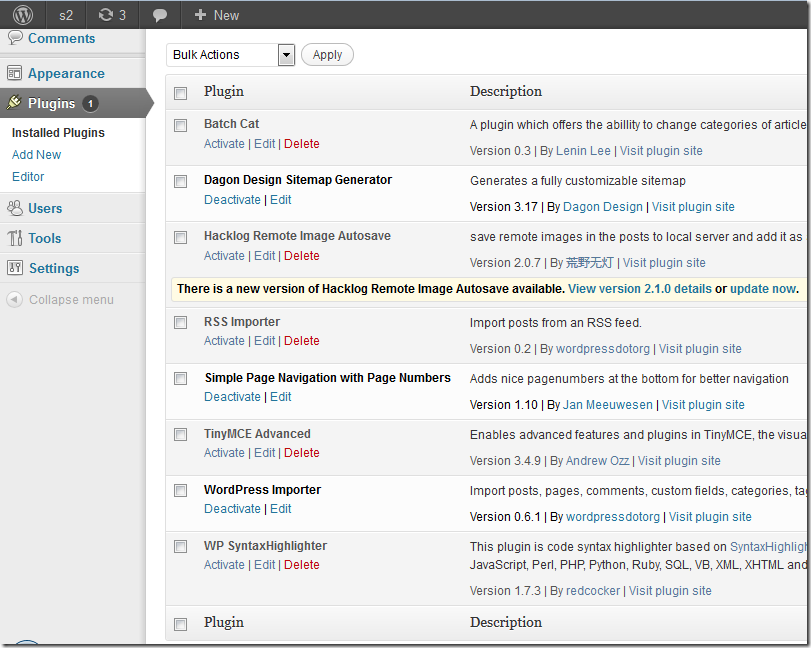Tick the select-all checkbox in table footer

[181, 624]
